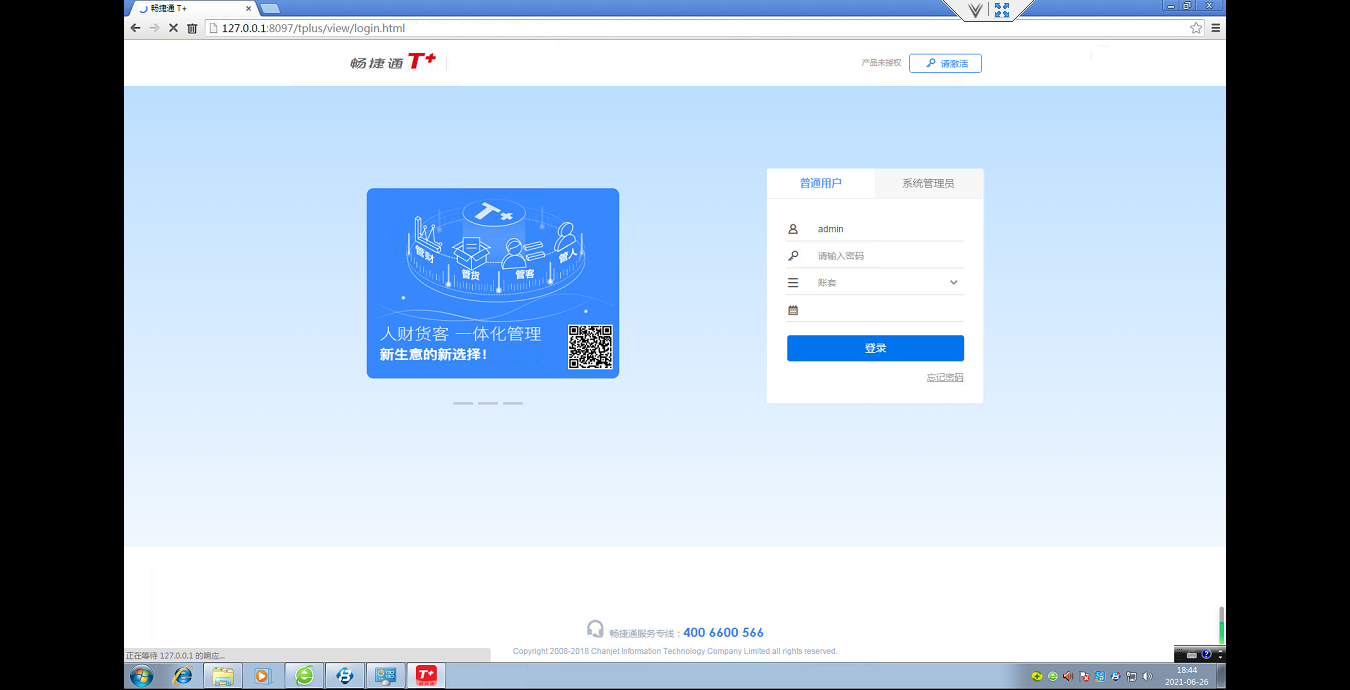Open the green 360 browser on the taskbar

(304, 676)
